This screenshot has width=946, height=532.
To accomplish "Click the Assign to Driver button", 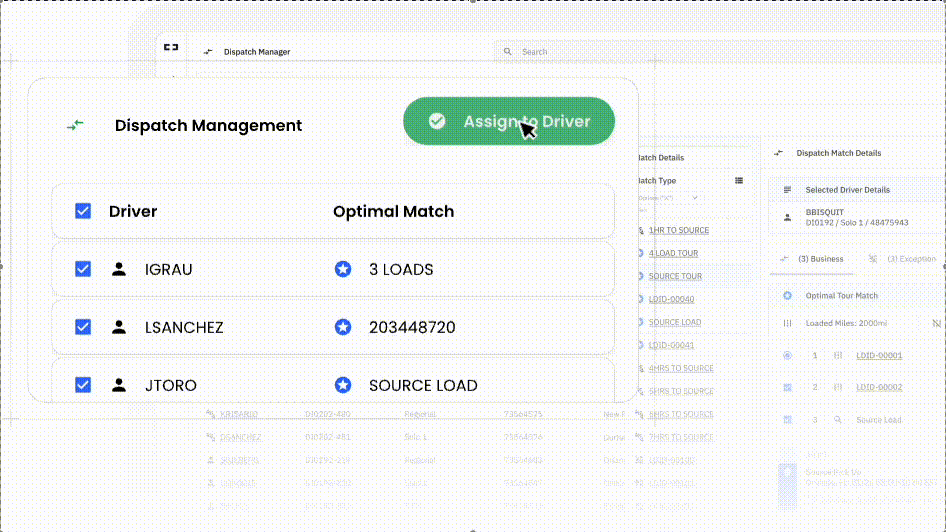I will click(x=508, y=121).
